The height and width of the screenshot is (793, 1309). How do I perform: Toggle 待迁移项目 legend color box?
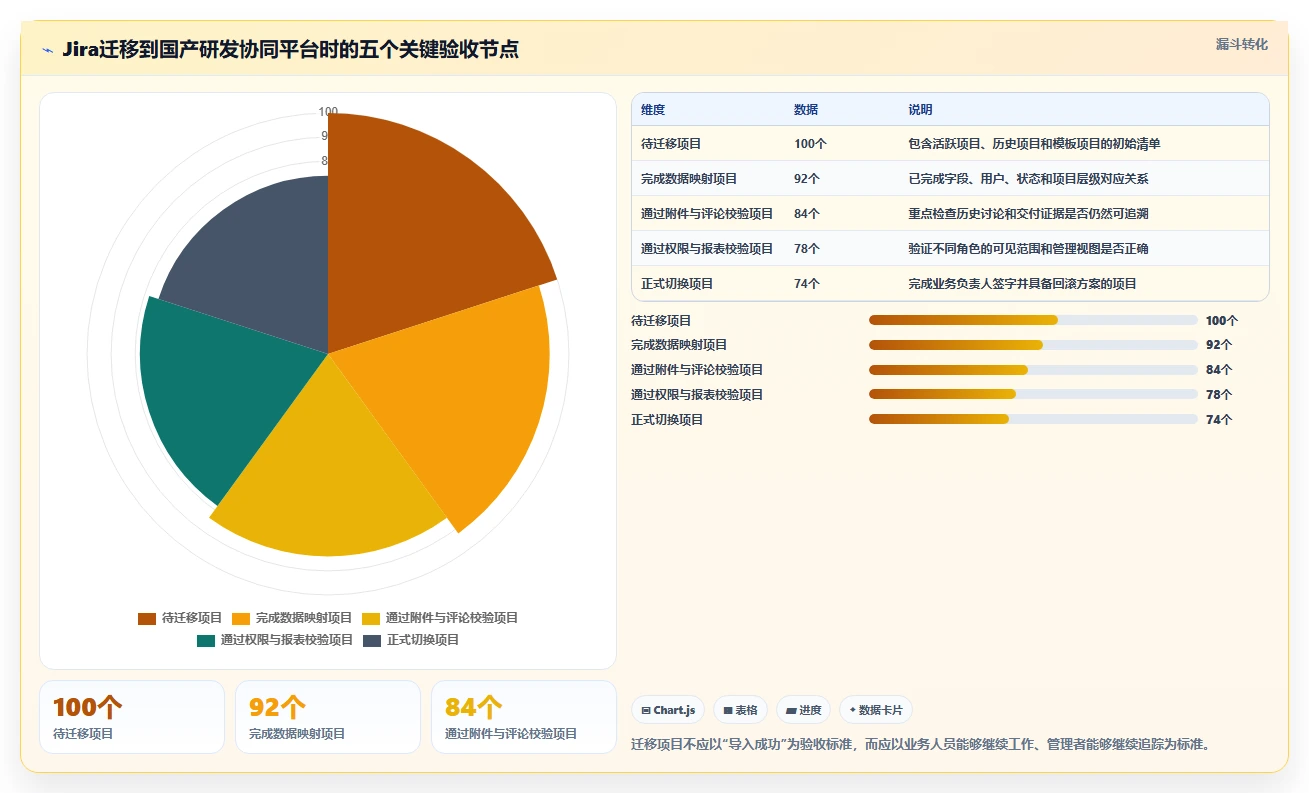[x=147, y=618]
